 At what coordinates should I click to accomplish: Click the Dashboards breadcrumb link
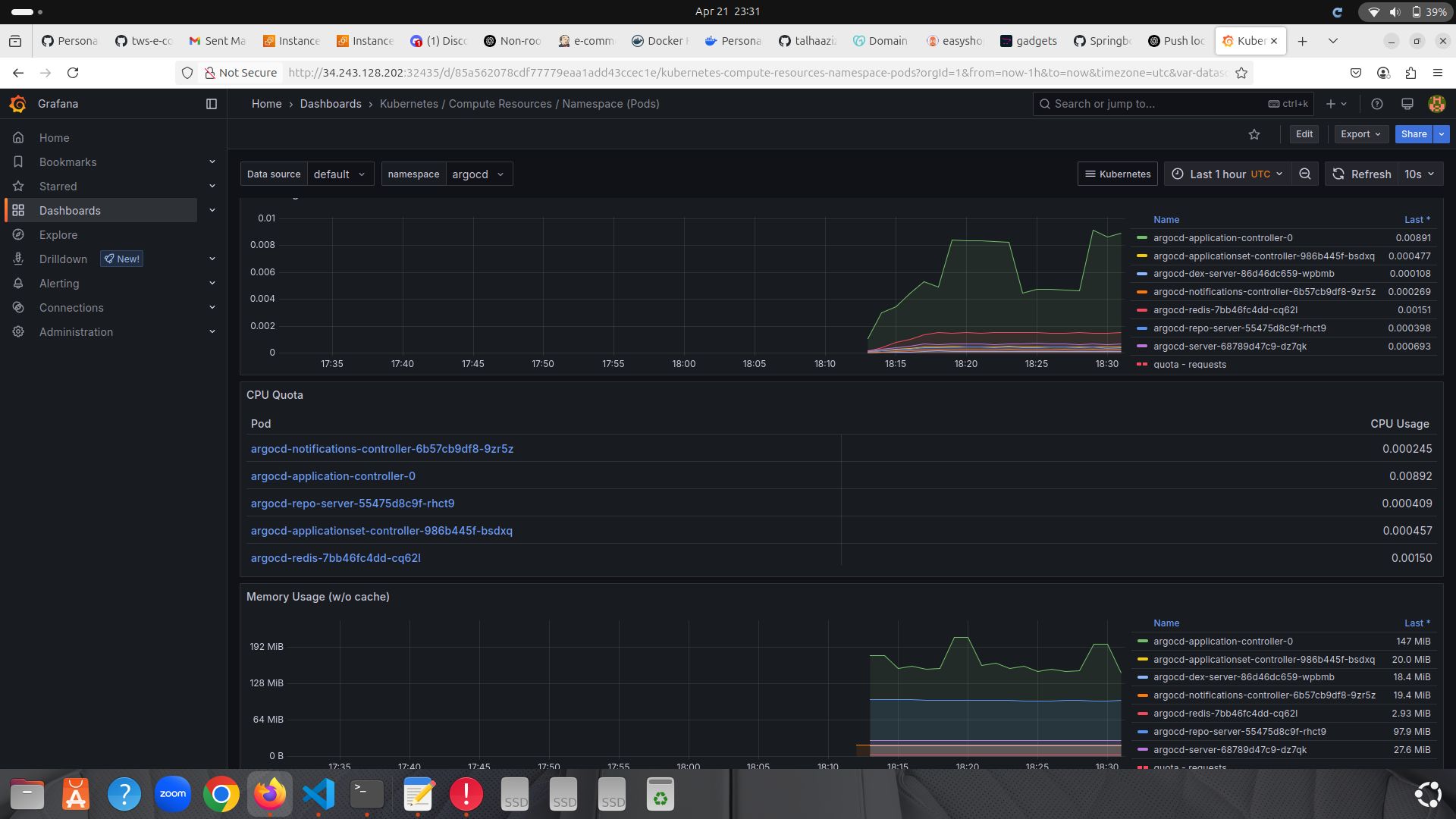coord(331,104)
